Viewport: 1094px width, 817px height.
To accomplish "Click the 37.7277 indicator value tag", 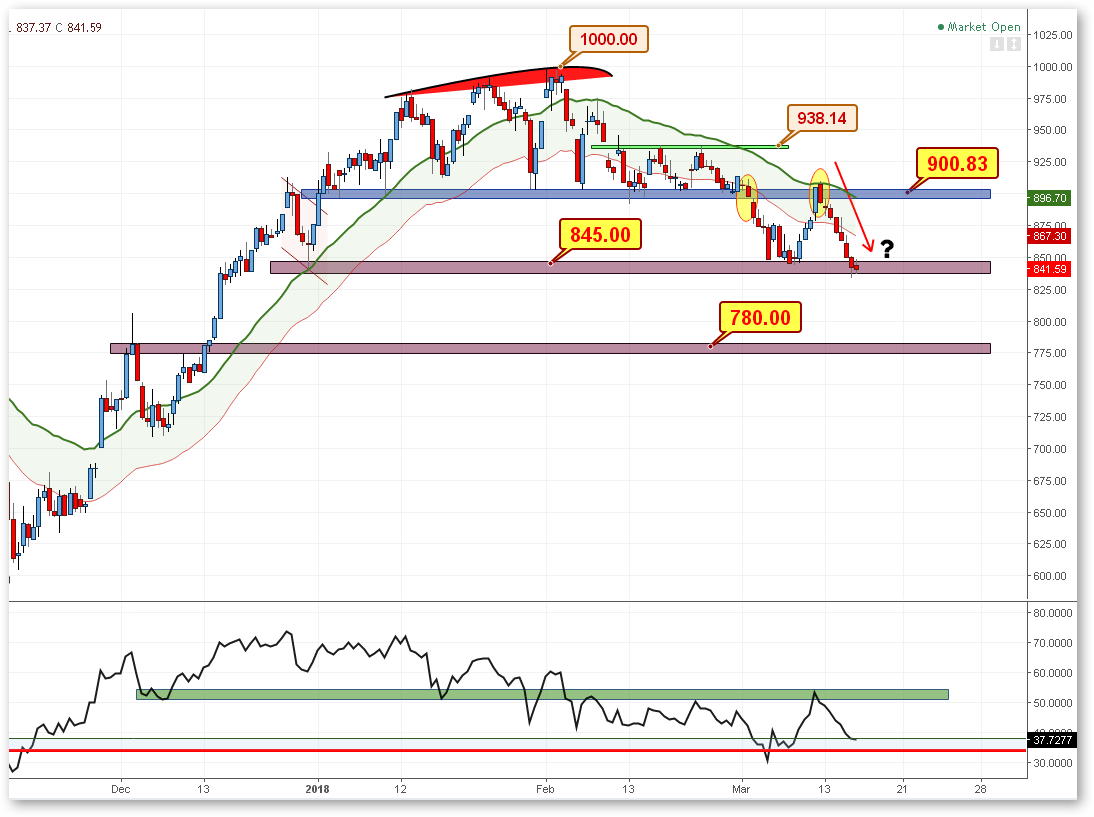I will 1052,741.
